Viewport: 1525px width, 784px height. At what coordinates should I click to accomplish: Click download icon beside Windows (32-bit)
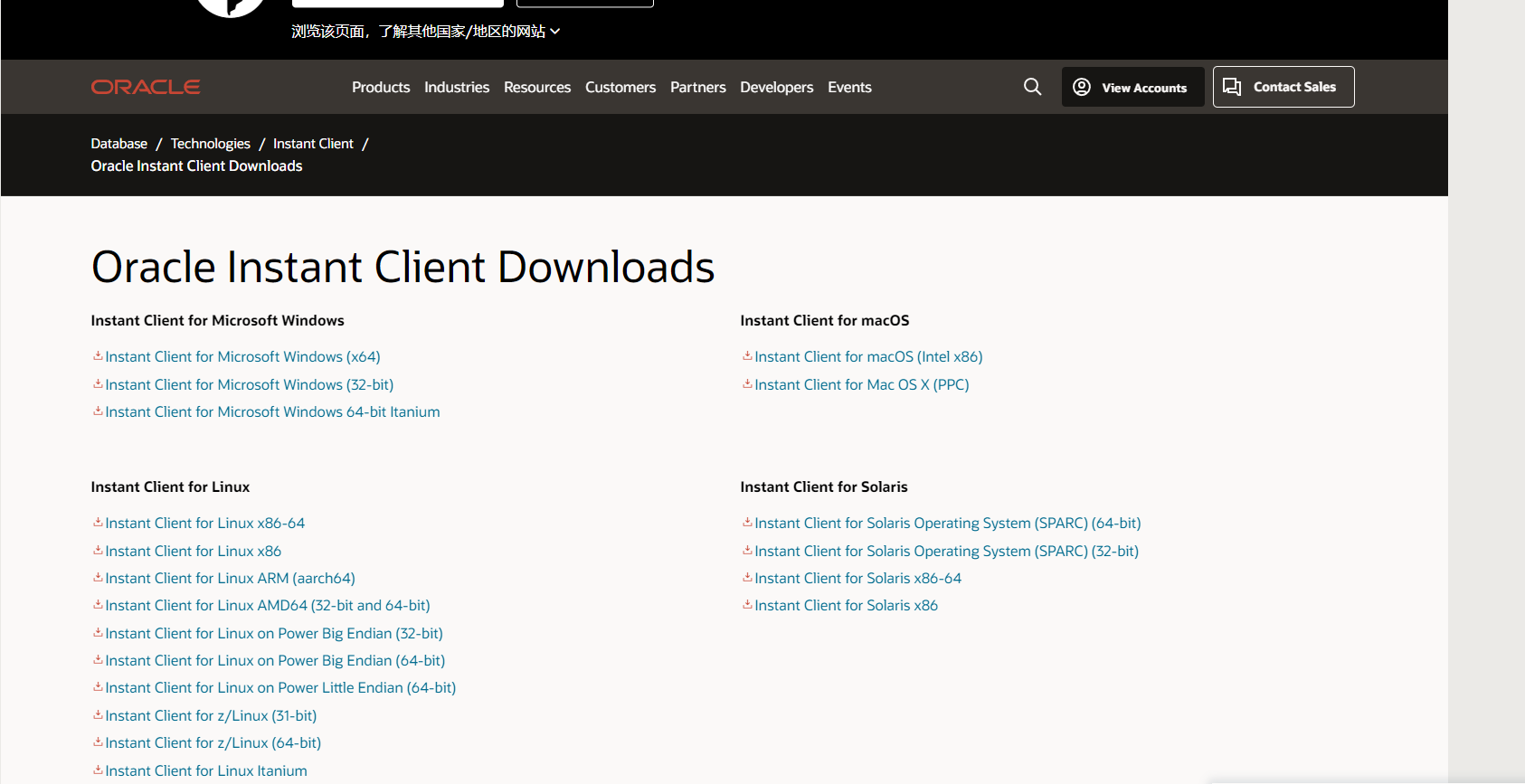[x=98, y=384]
